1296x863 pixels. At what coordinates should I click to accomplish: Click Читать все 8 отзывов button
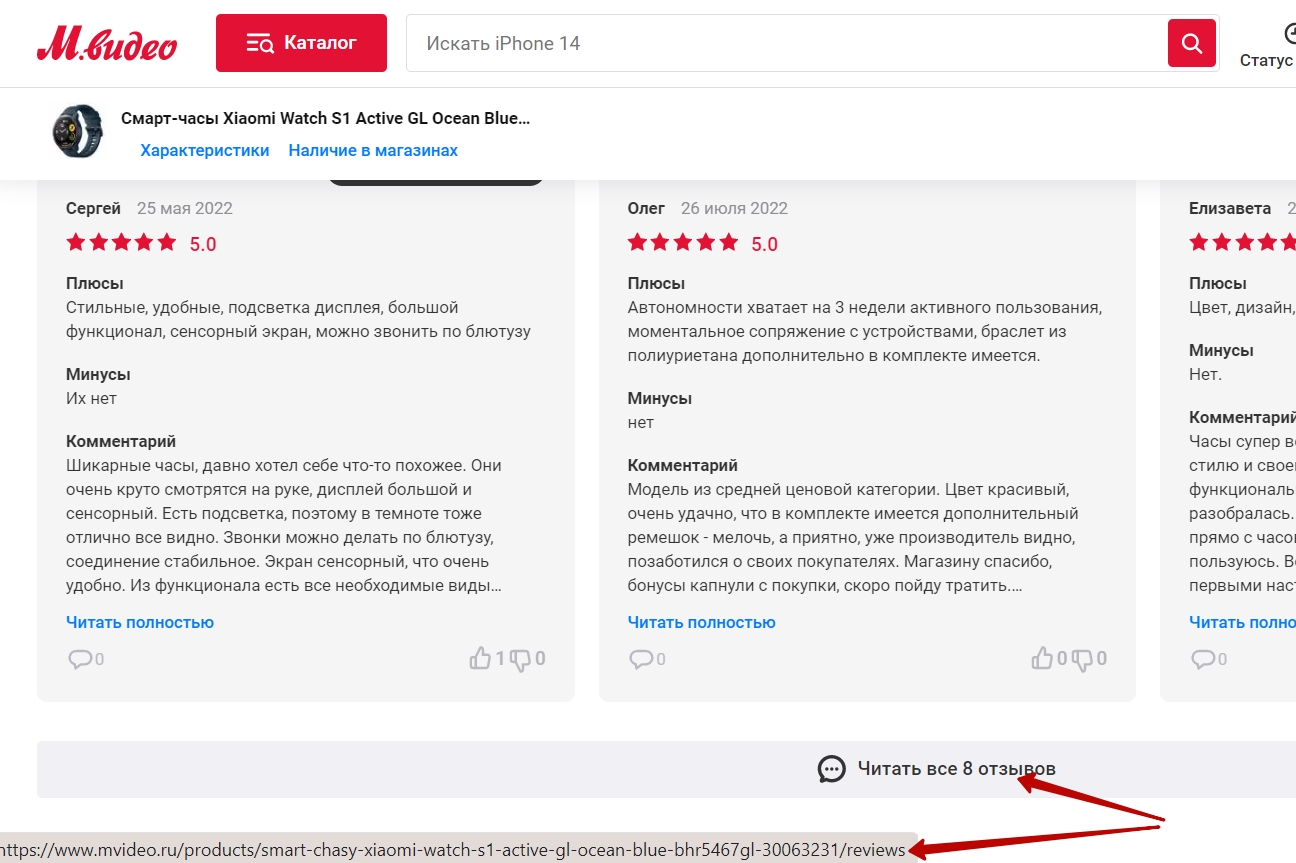[936, 769]
